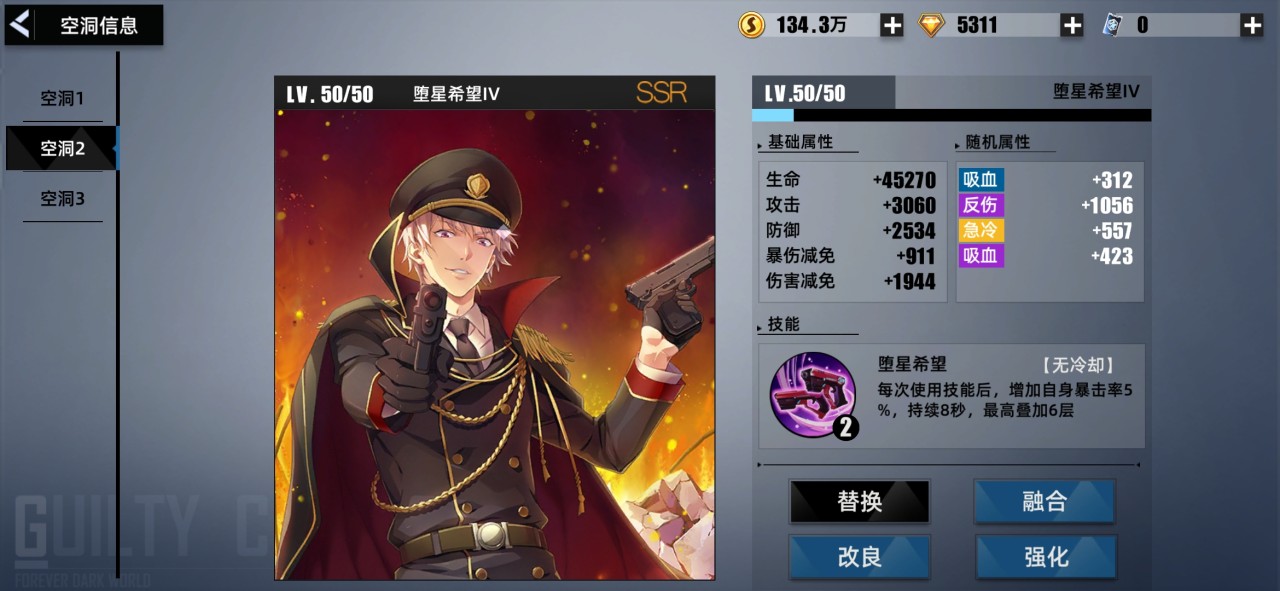Click the 替换 replace button
Image resolution: width=1280 pixels, height=591 pixels.
[x=860, y=501]
